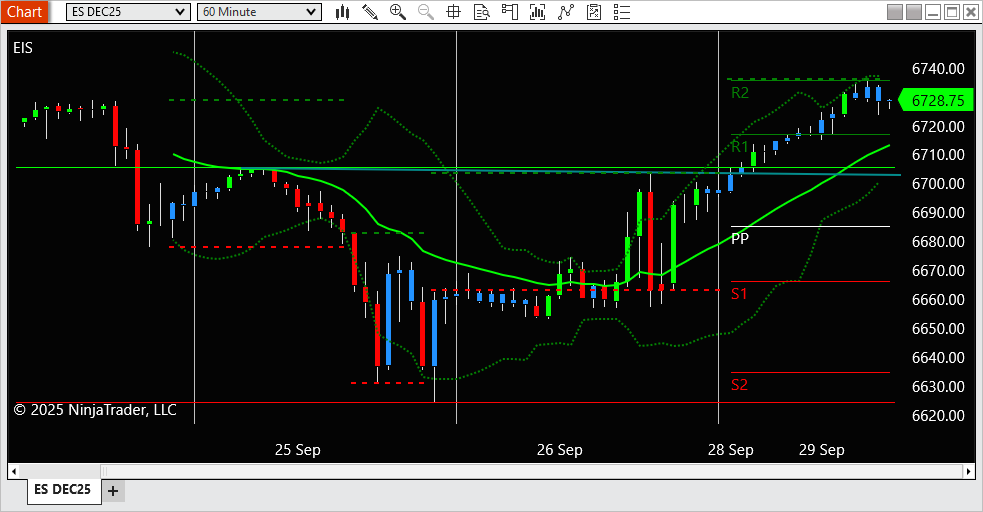Image resolution: width=983 pixels, height=512 pixels.
Task: Click the 25 Sep date label
Action: pyautogui.click(x=298, y=450)
